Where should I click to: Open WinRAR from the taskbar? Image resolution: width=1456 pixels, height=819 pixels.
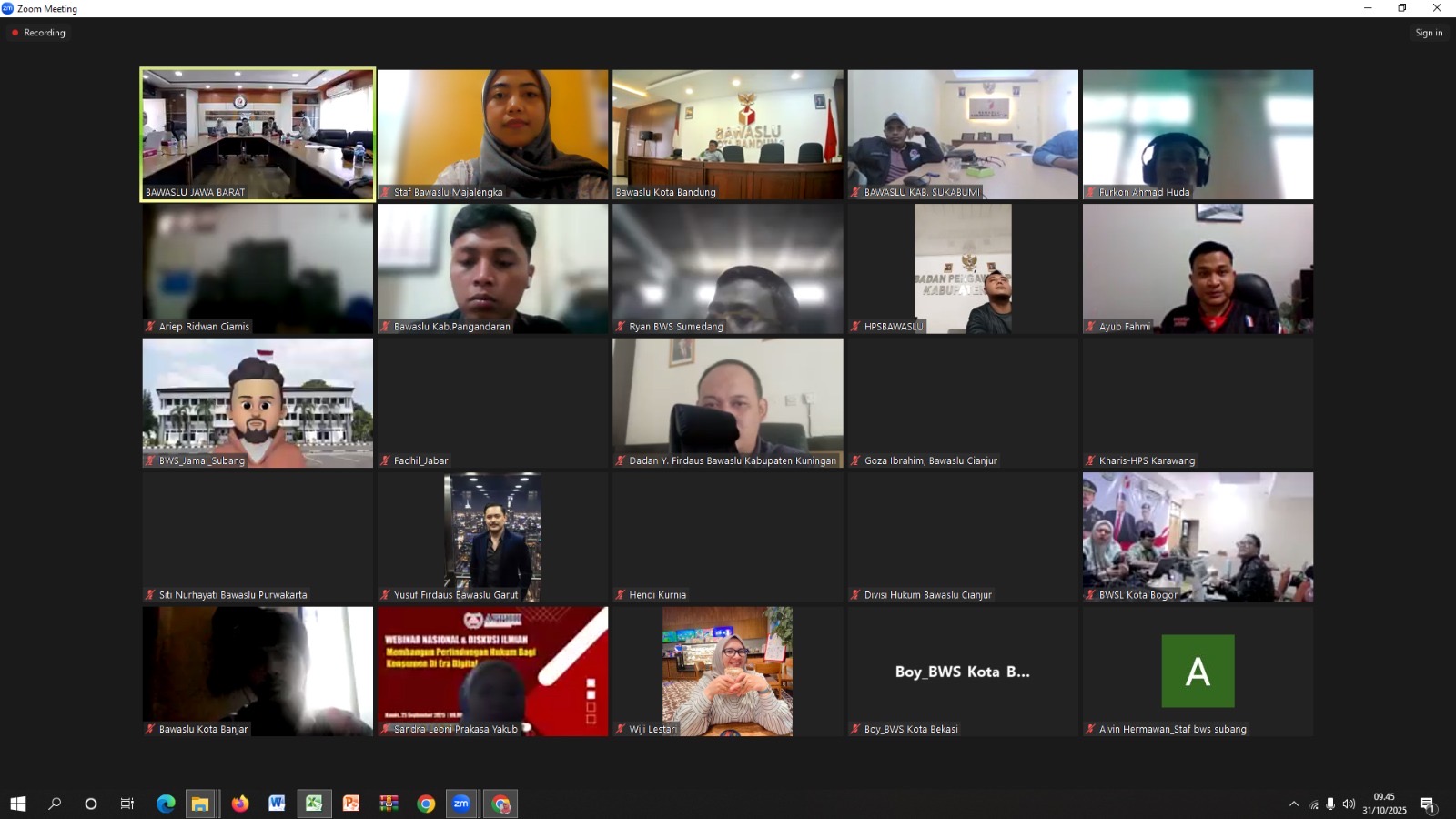pos(389,804)
